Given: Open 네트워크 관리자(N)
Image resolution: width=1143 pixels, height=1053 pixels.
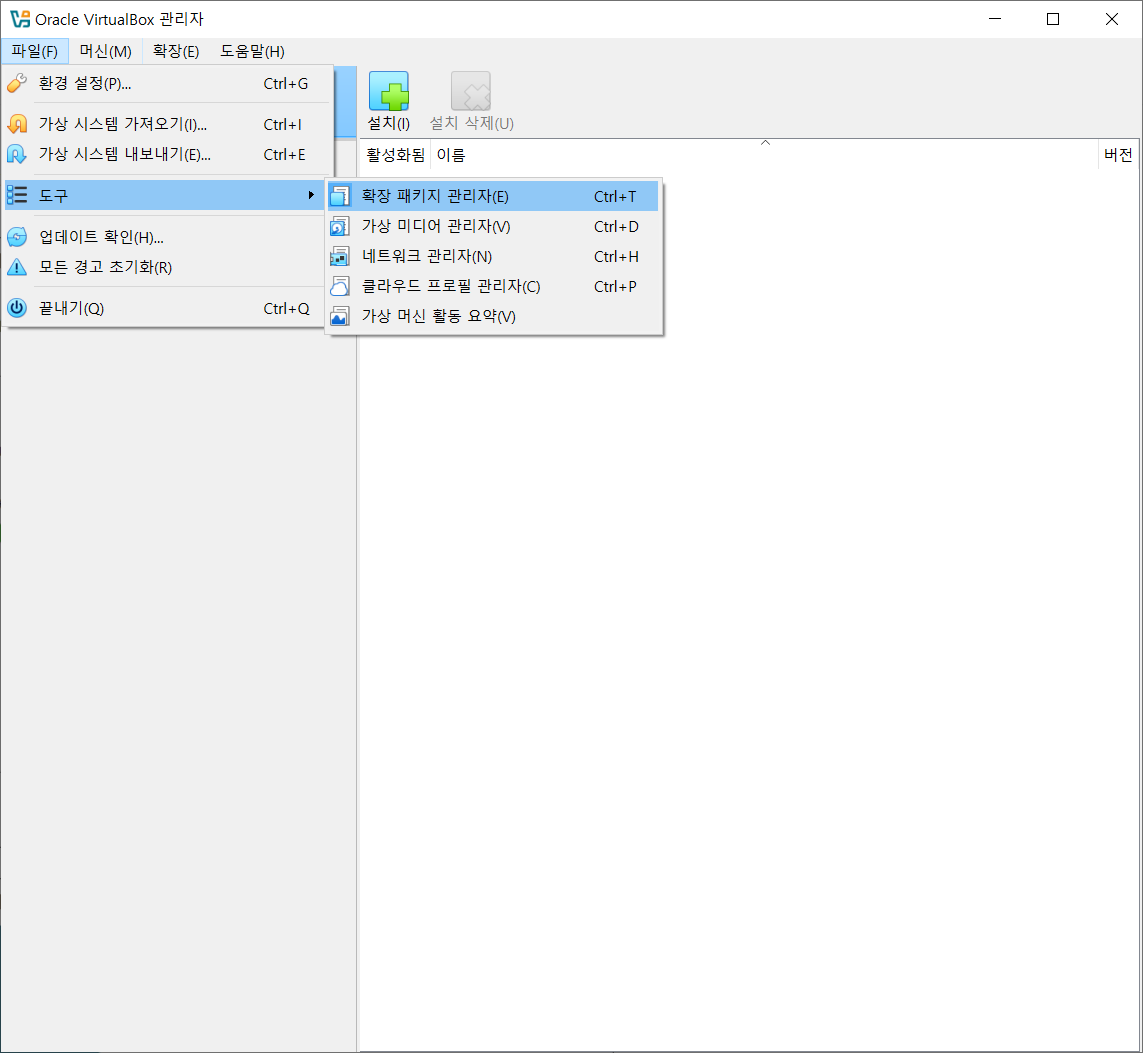Looking at the screenshot, I should (x=493, y=257).
